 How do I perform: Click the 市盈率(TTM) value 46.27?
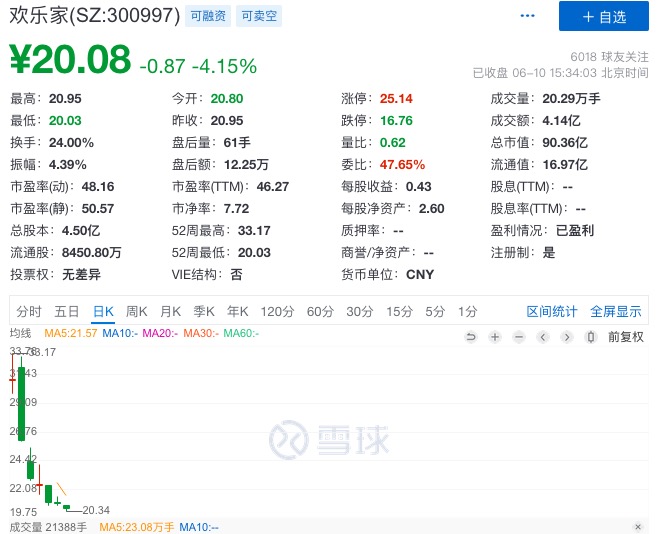tap(273, 187)
